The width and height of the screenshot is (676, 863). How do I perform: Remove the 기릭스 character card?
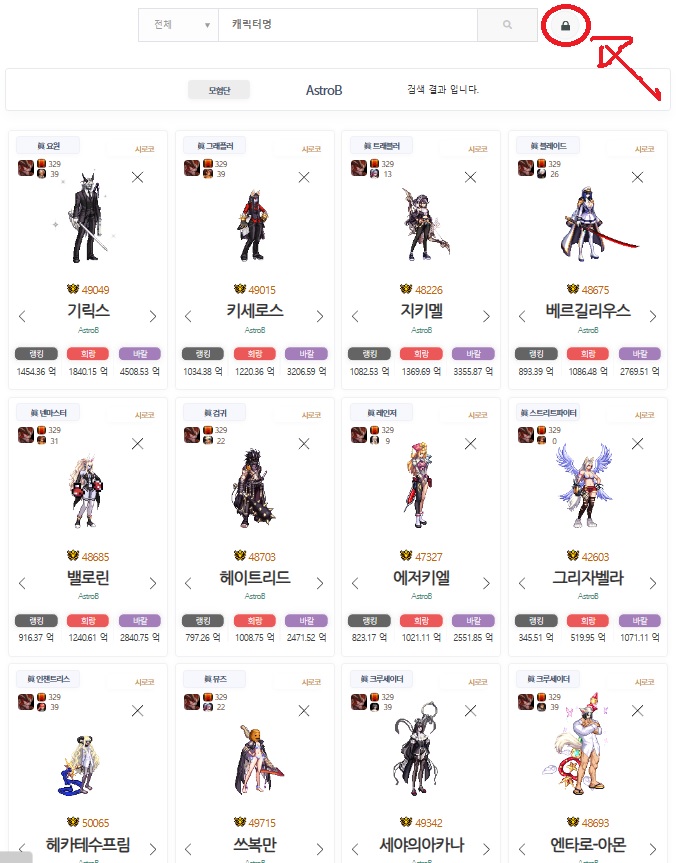(x=138, y=177)
